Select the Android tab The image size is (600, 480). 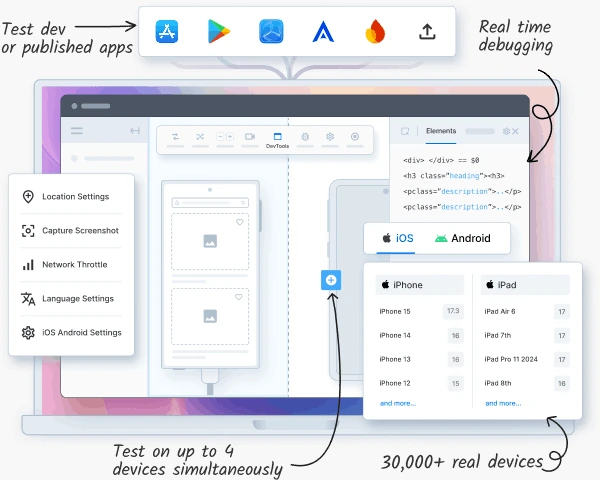pos(463,238)
